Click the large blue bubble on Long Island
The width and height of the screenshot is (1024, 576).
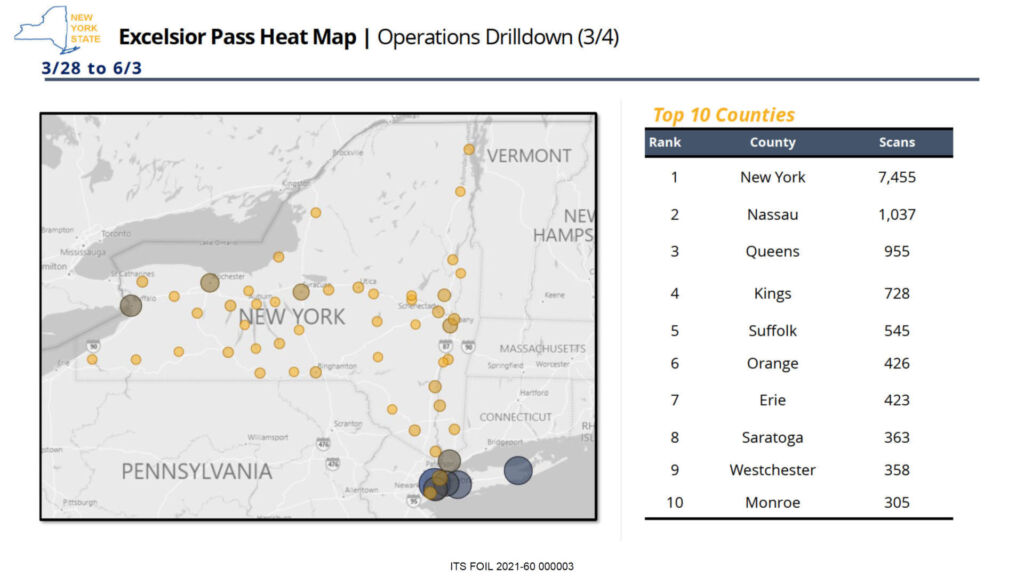[518, 470]
